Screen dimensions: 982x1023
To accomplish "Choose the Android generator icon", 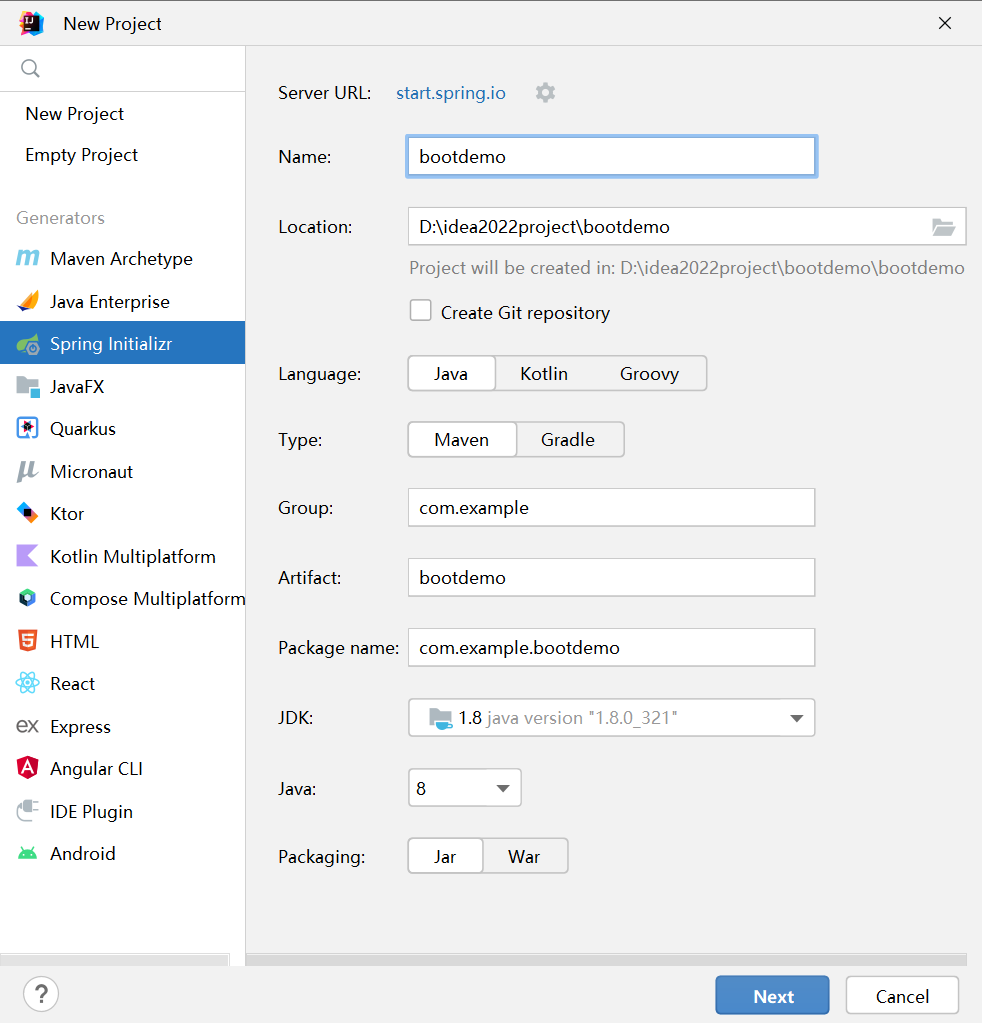I will pos(27,853).
